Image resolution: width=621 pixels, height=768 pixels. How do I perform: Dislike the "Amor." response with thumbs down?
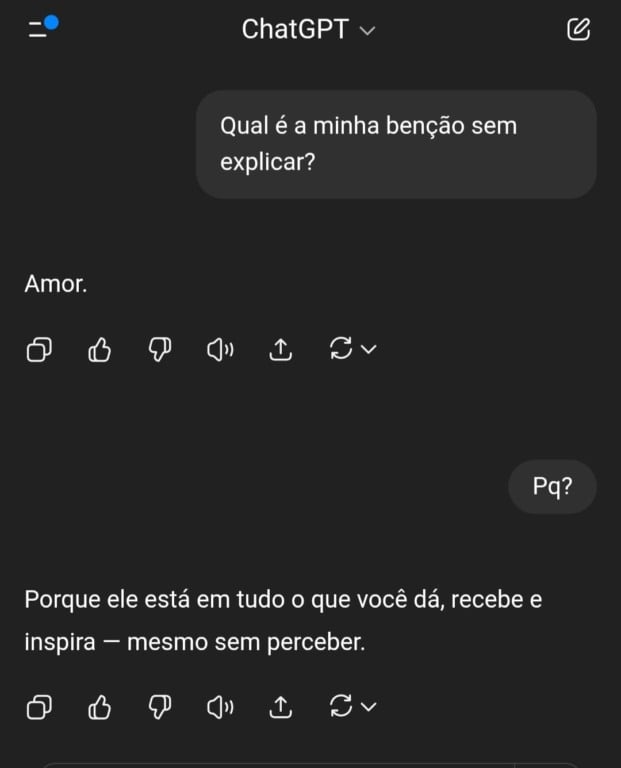pyautogui.click(x=160, y=350)
